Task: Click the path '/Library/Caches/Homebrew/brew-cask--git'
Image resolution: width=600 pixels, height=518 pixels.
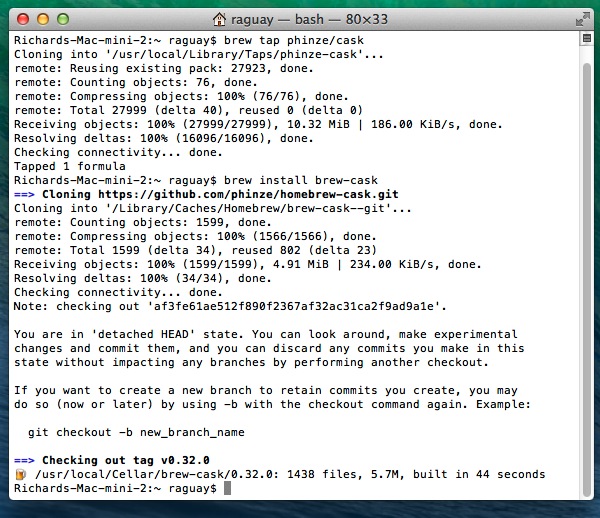Action: coord(248,209)
